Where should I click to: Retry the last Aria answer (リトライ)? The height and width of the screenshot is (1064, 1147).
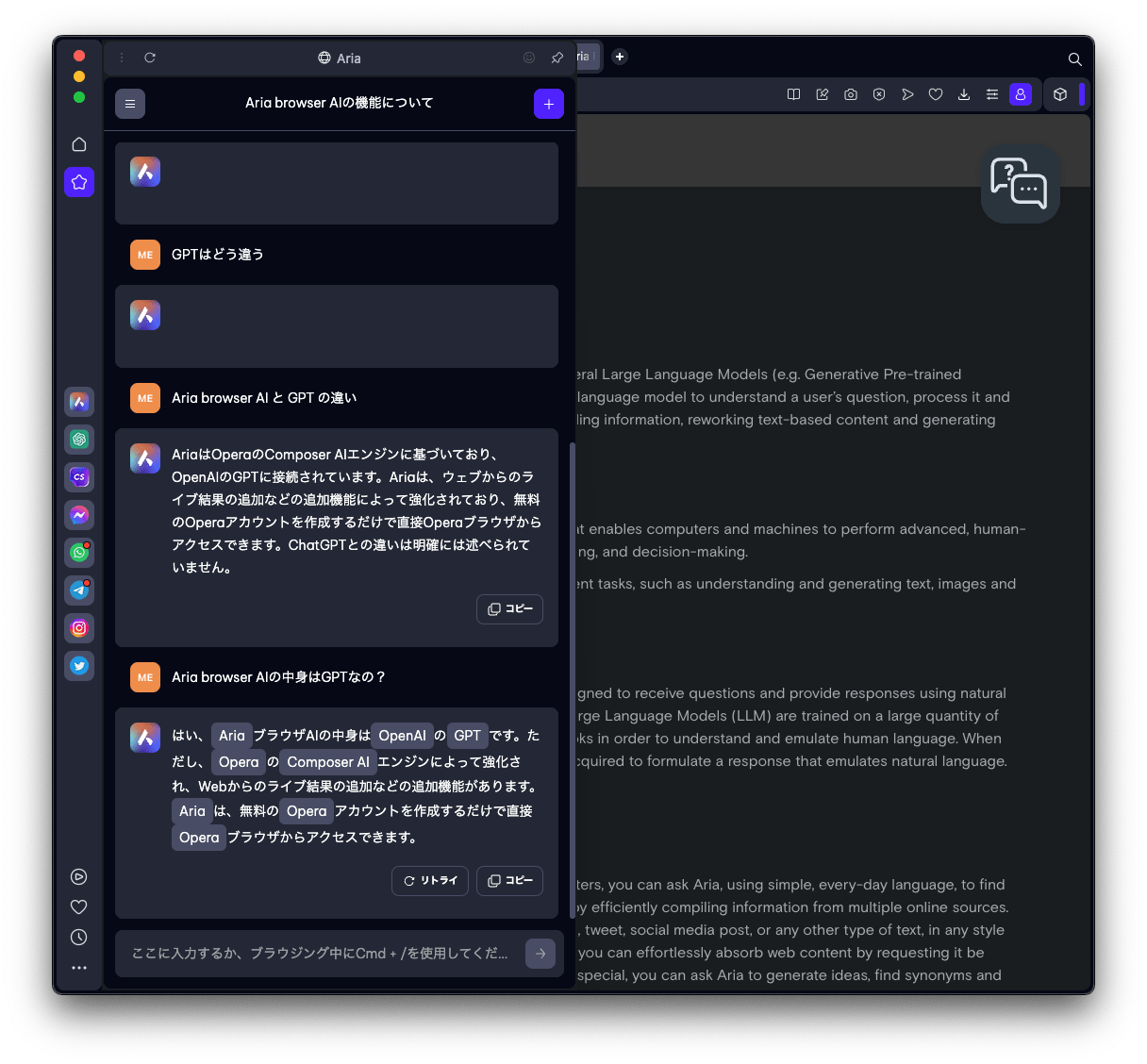click(430, 881)
